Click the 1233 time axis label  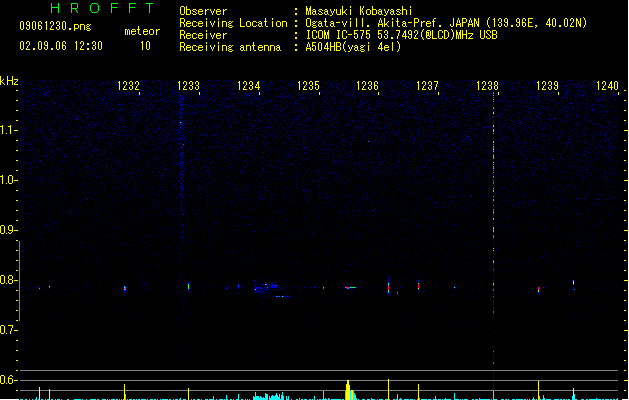[x=189, y=86]
